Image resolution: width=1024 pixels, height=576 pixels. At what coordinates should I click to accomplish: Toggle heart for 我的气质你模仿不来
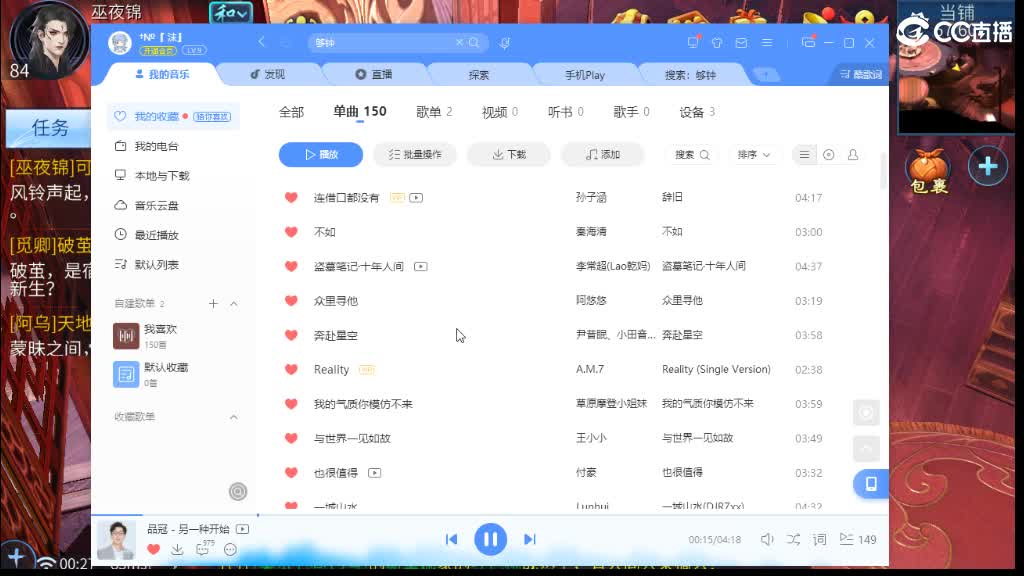pyautogui.click(x=291, y=404)
